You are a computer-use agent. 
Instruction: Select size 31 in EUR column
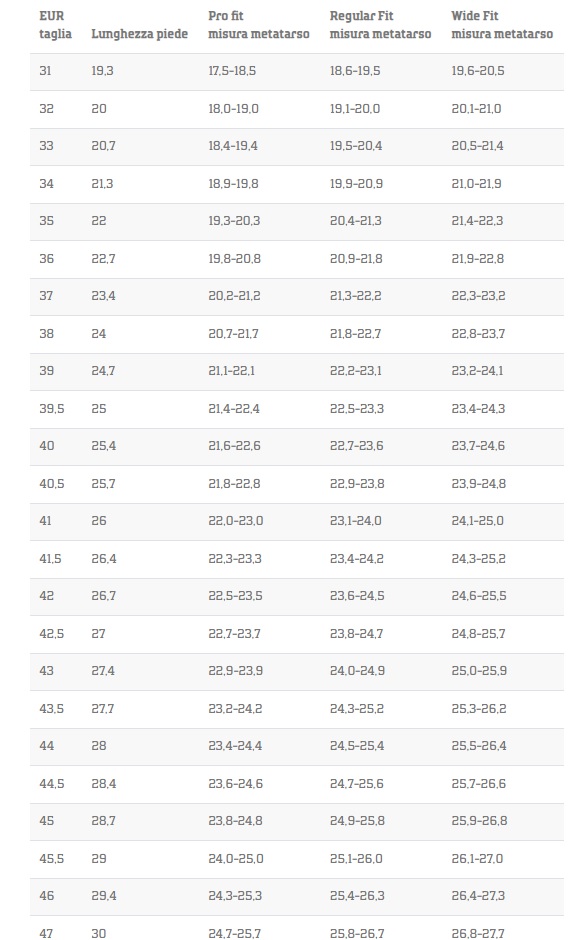pyautogui.click(x=46, y=71)
